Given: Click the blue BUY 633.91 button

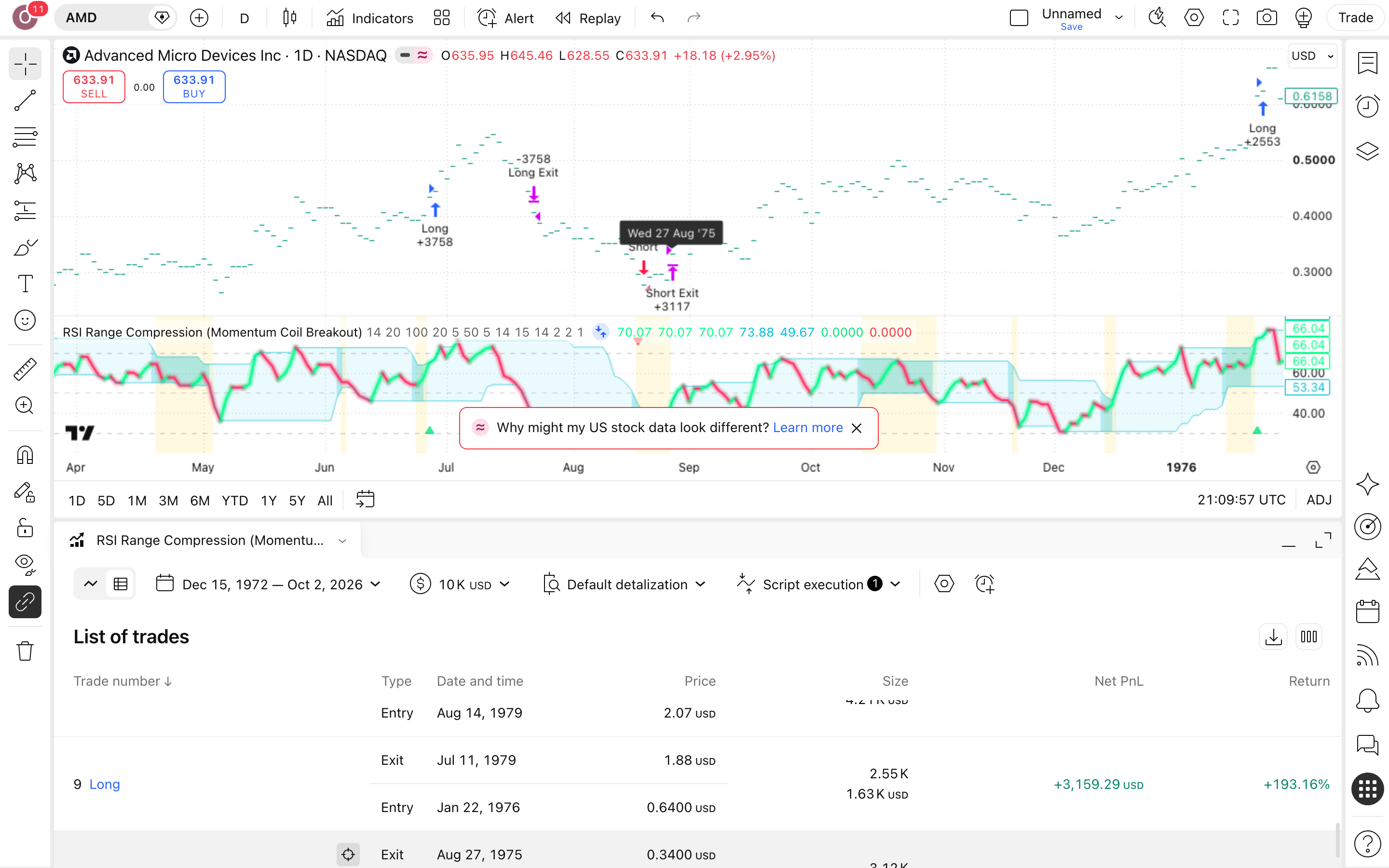Looking at the screenshot, I should point(194,87).
